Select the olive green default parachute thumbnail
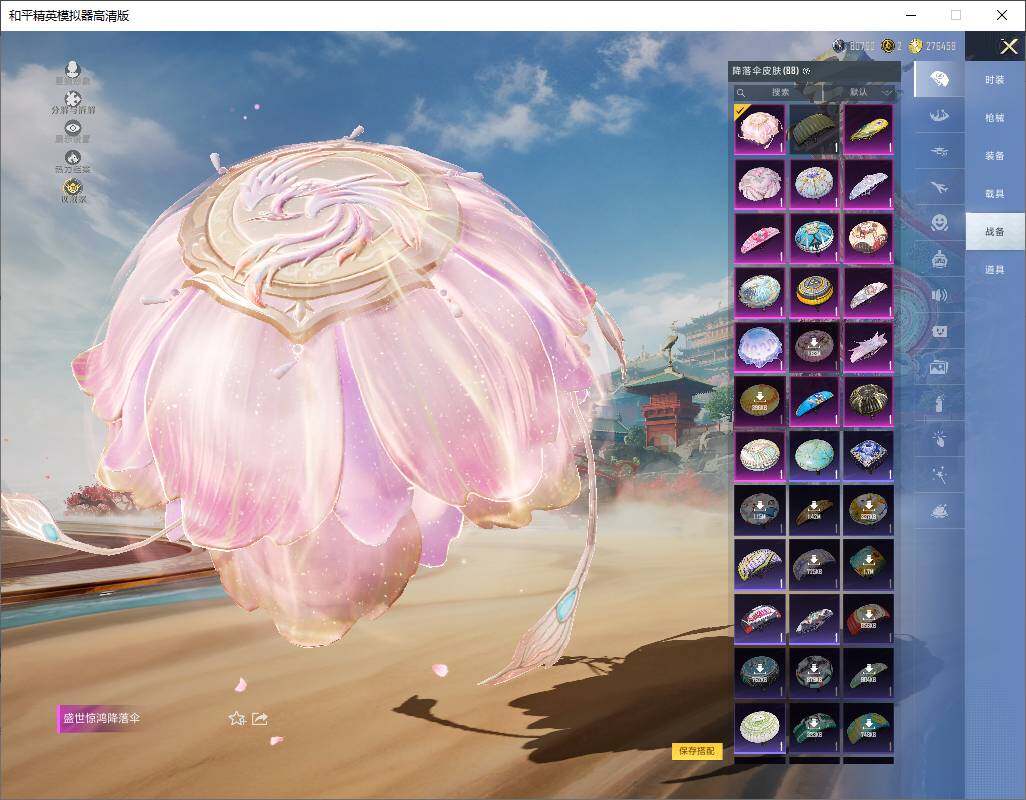Viewport: 1026px width, 800px height. (x=814, y=129)
